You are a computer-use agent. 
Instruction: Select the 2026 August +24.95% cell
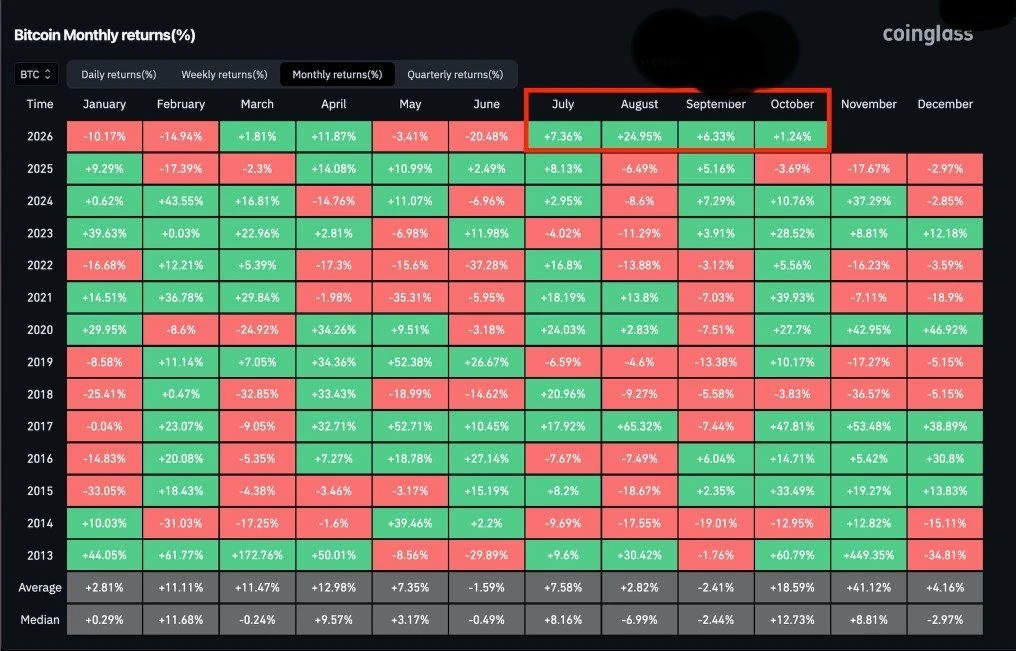(639, 137)
